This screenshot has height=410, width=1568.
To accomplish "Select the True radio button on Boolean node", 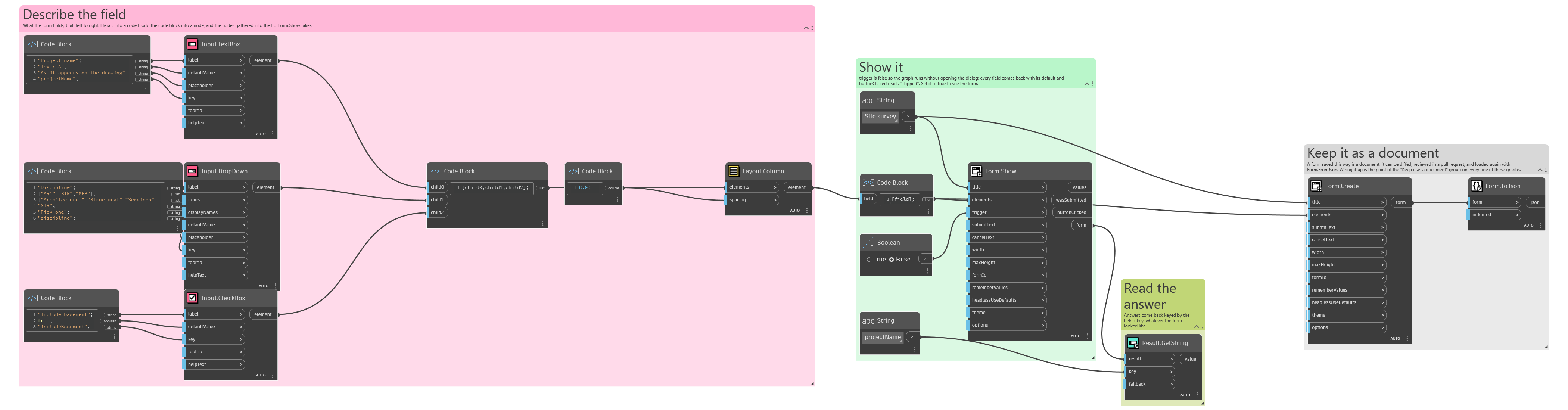I will coord(869,260).
